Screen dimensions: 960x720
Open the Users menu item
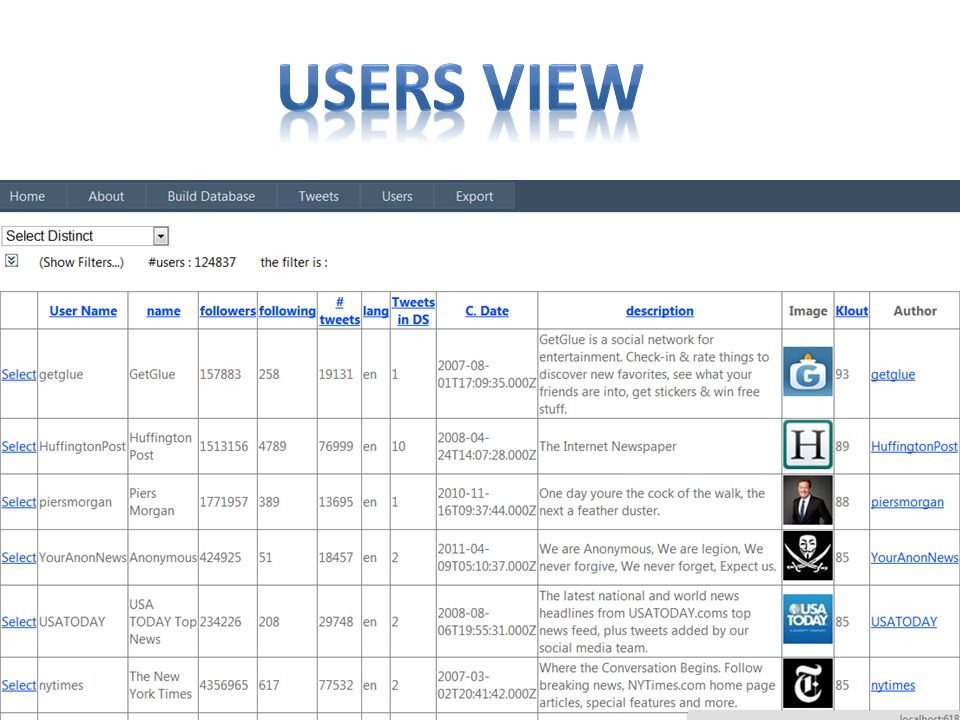point(397,196)
